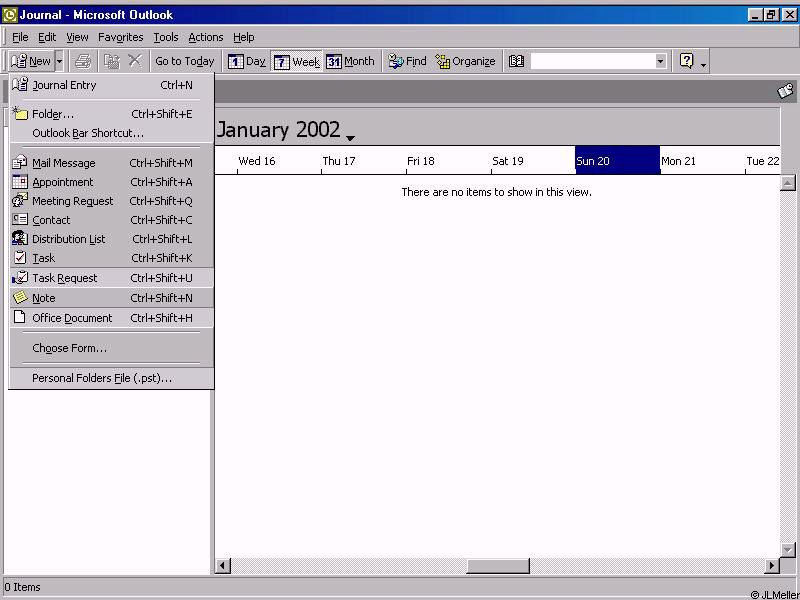Select Choose Form... menu item

click(111, 348)
